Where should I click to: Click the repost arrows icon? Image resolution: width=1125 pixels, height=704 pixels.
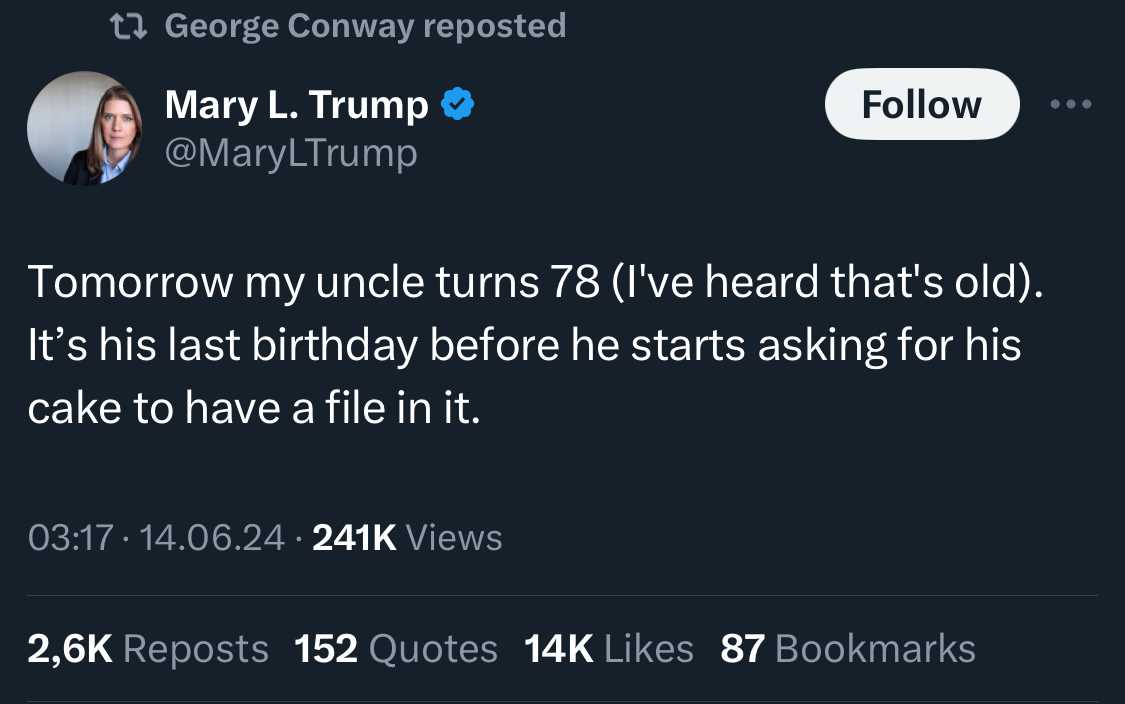coord(128,27)
